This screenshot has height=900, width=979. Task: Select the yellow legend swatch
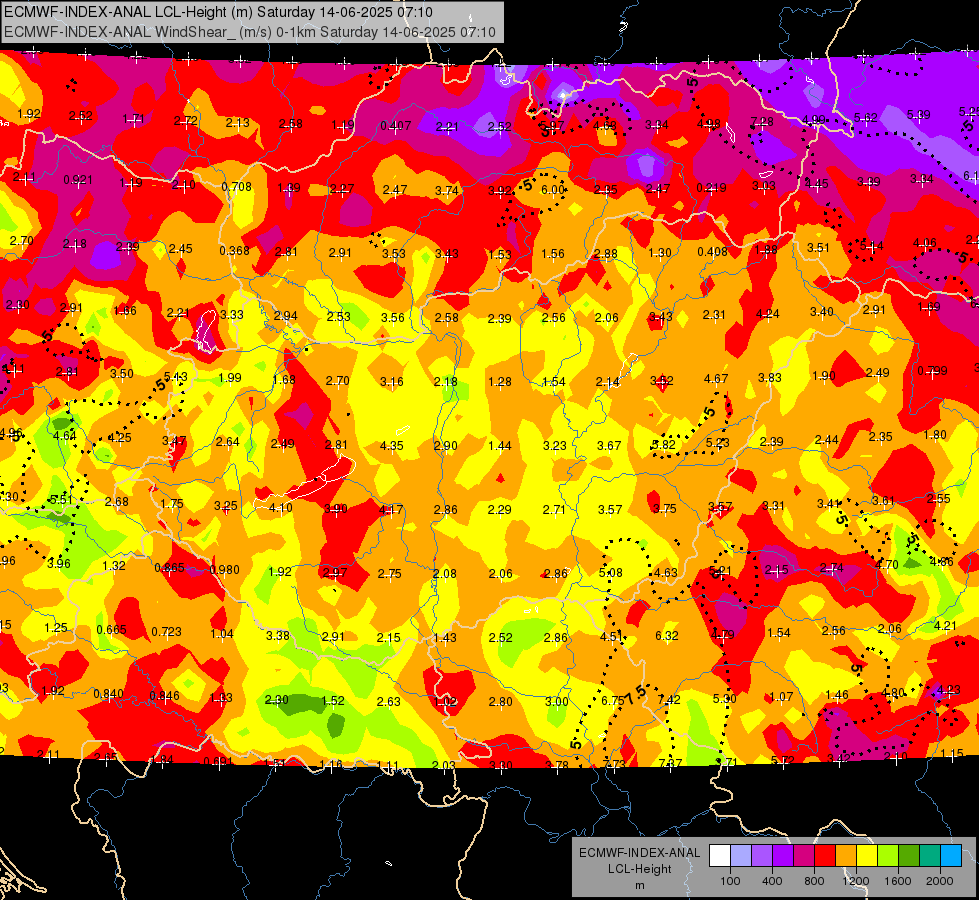click(867, 856)
